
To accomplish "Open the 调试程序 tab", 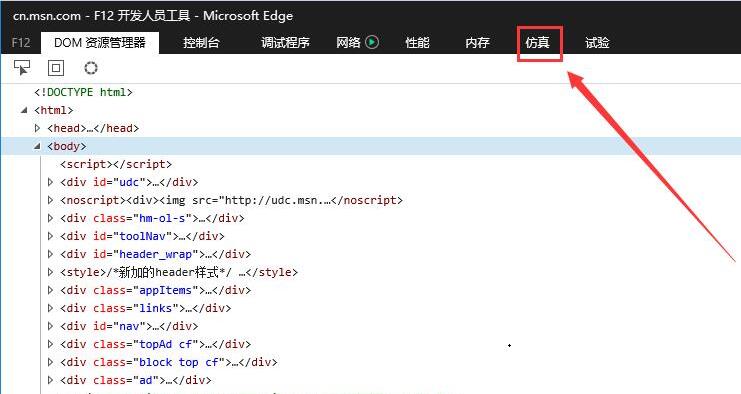I will coord(285,43).
